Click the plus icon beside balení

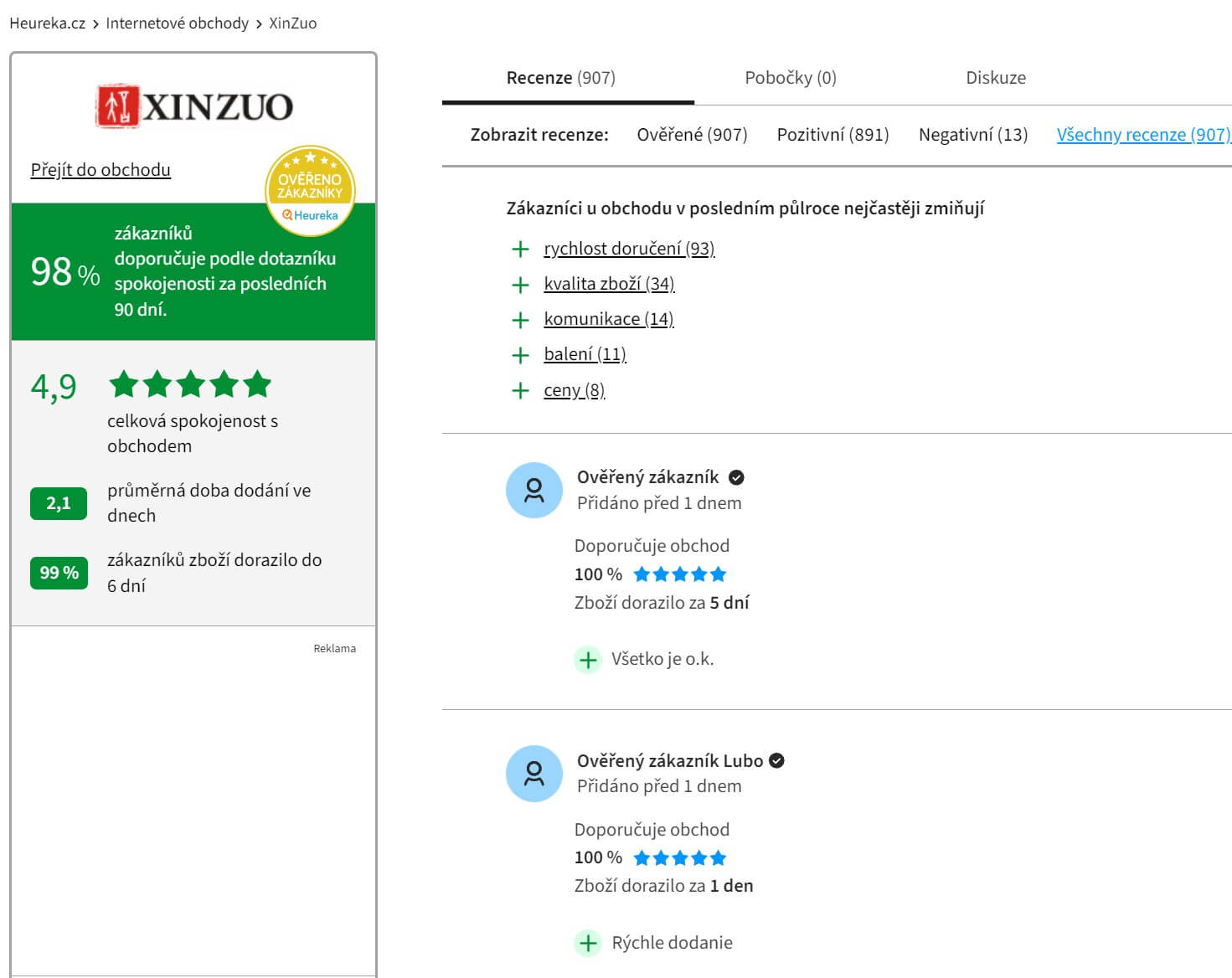point(520,355)
